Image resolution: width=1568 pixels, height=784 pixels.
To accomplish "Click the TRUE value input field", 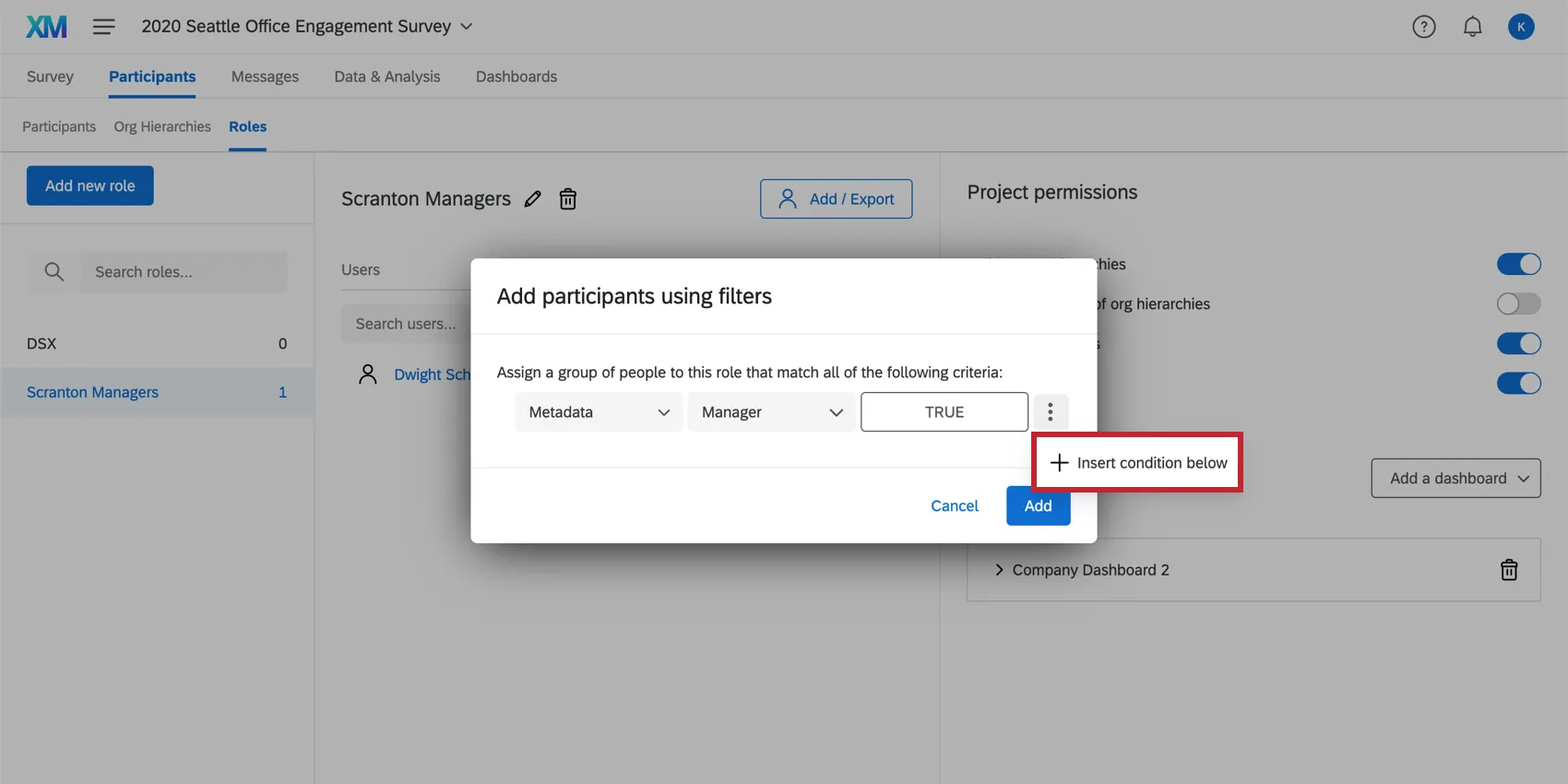I will coord(944,412).
